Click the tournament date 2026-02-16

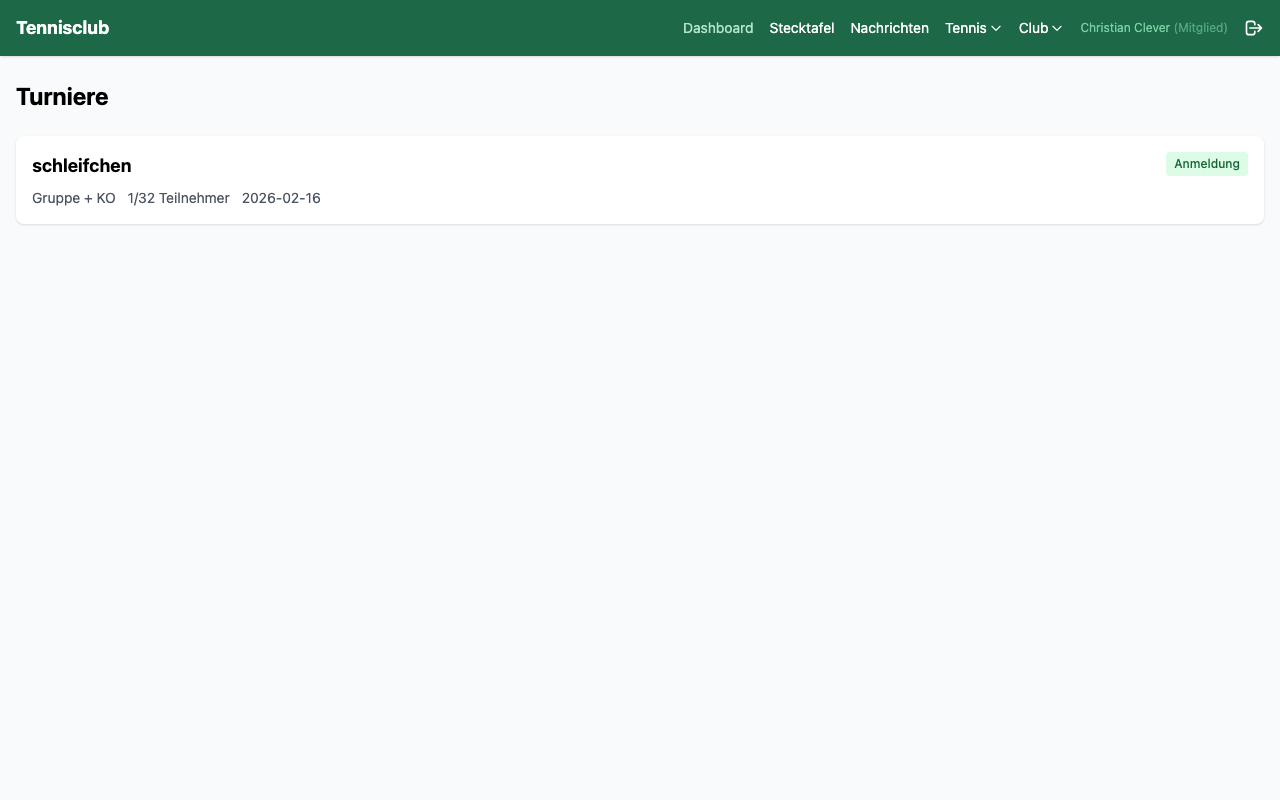281,198
